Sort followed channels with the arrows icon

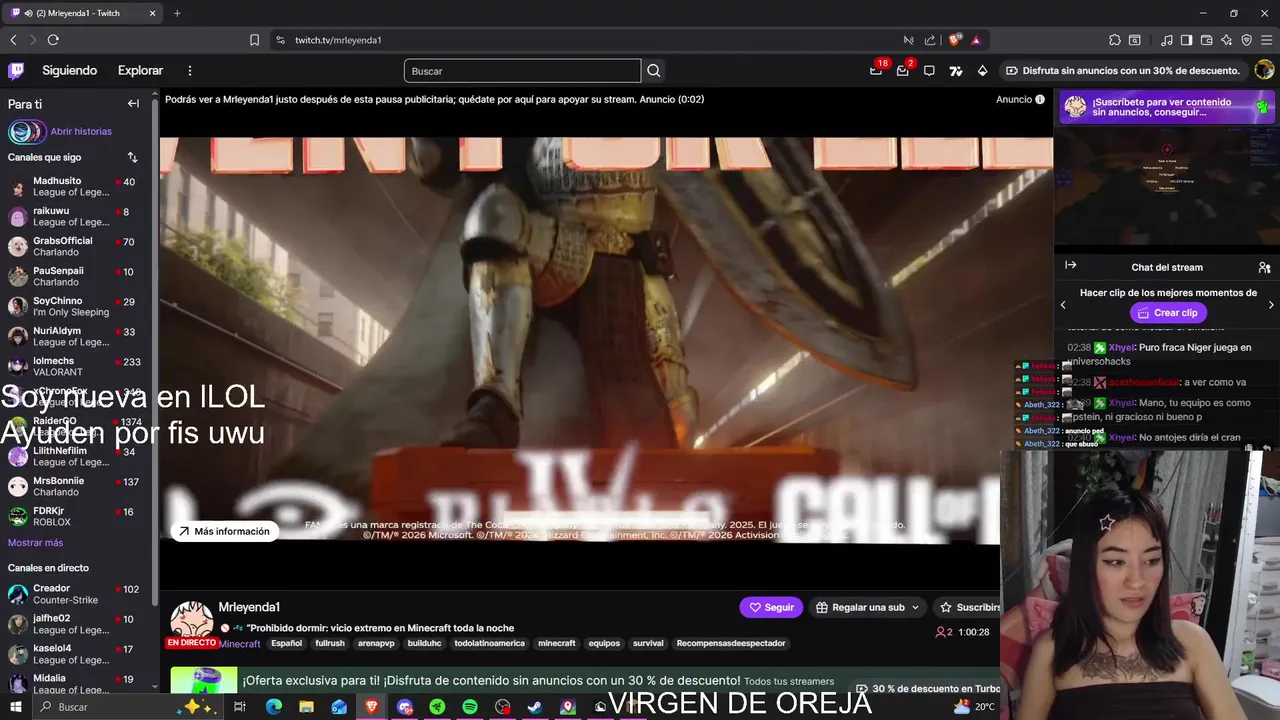coord(132,157)
